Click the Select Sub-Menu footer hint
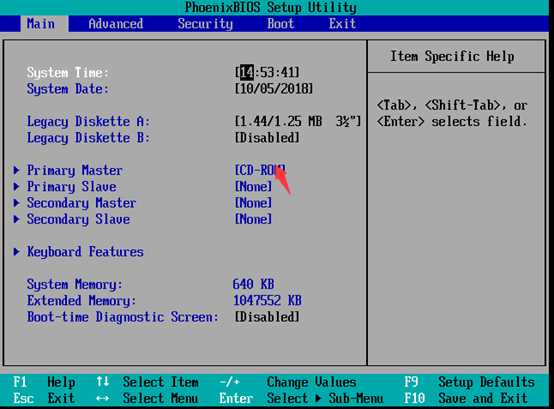This screenshot has height=409, width=554. point(325,398)
